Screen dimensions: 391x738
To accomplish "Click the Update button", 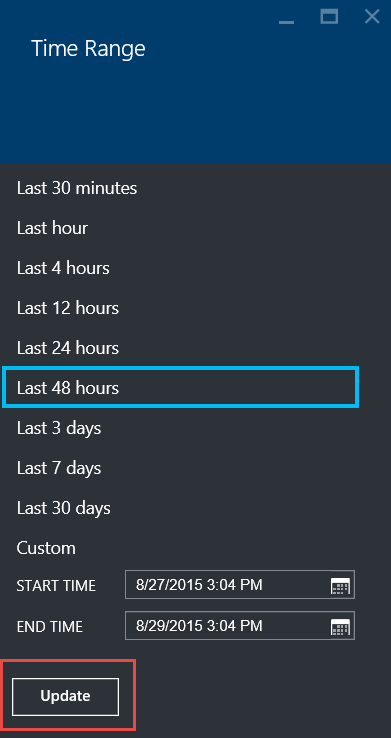I will pyautogui.click(x=65, y=697).
